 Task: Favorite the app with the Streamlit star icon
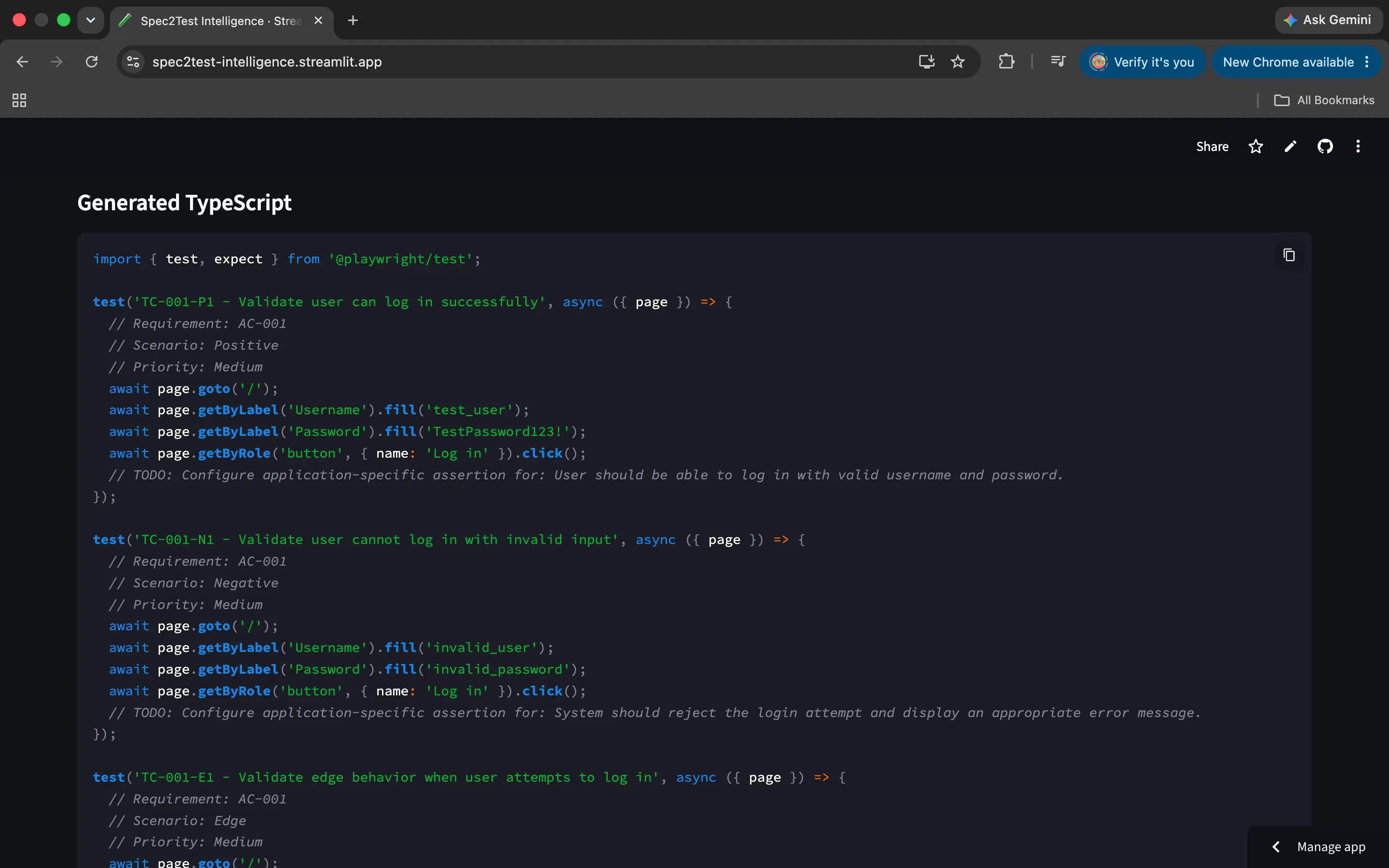coord(1256,147)
